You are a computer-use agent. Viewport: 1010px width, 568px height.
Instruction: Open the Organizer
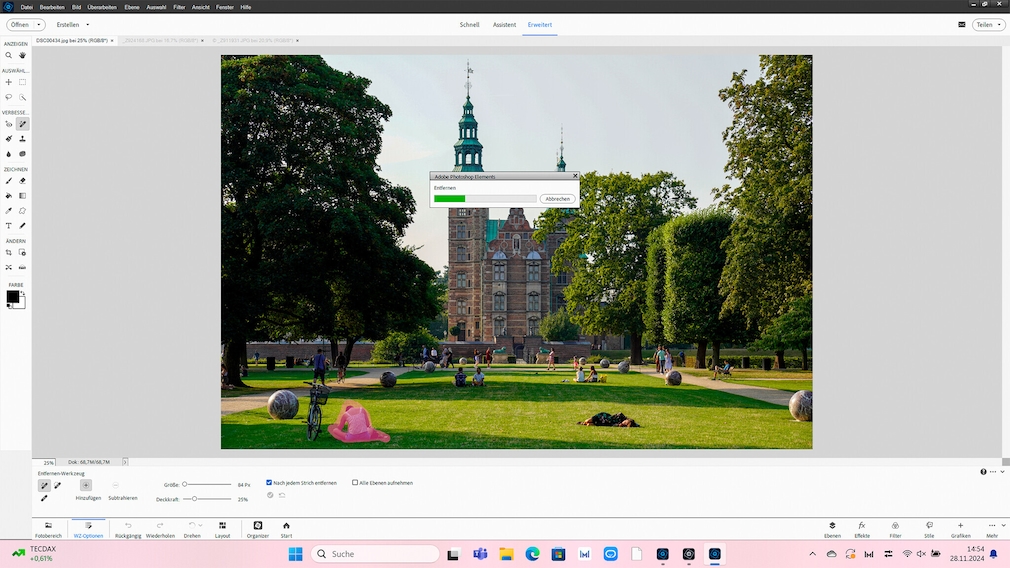click(x=258, y=529)
